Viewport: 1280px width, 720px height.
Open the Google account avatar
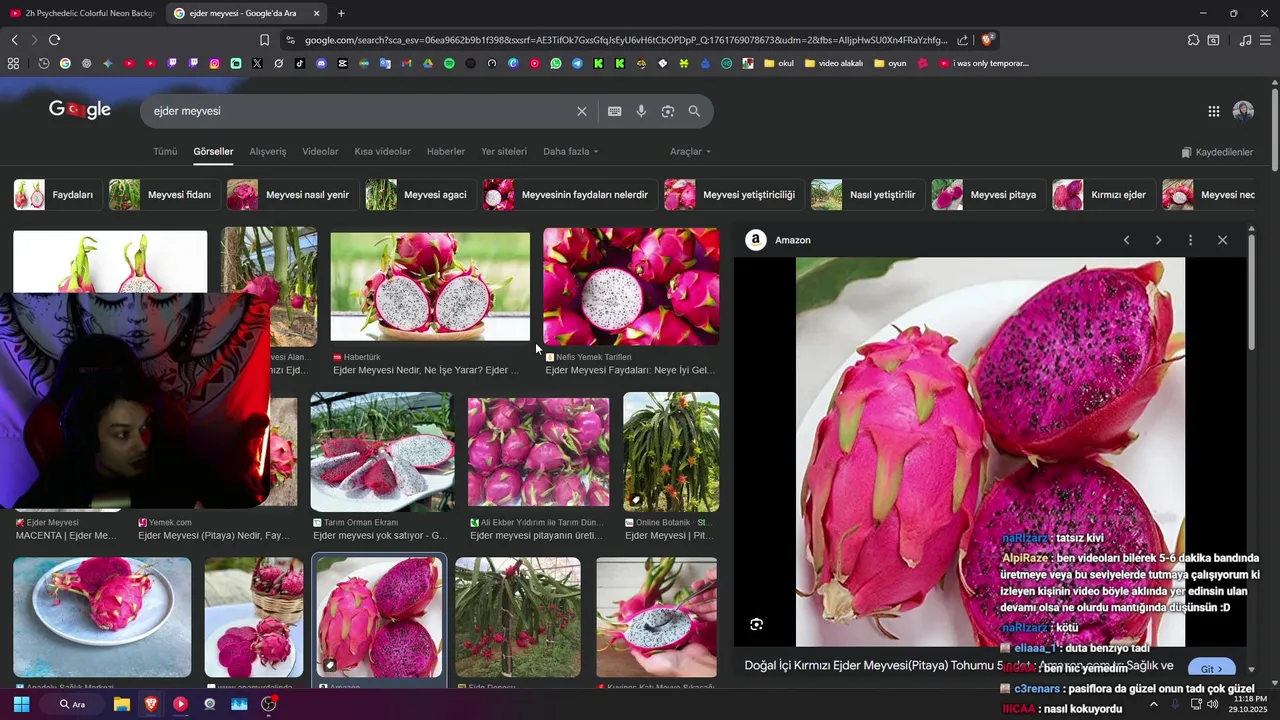click(1243, 111)
